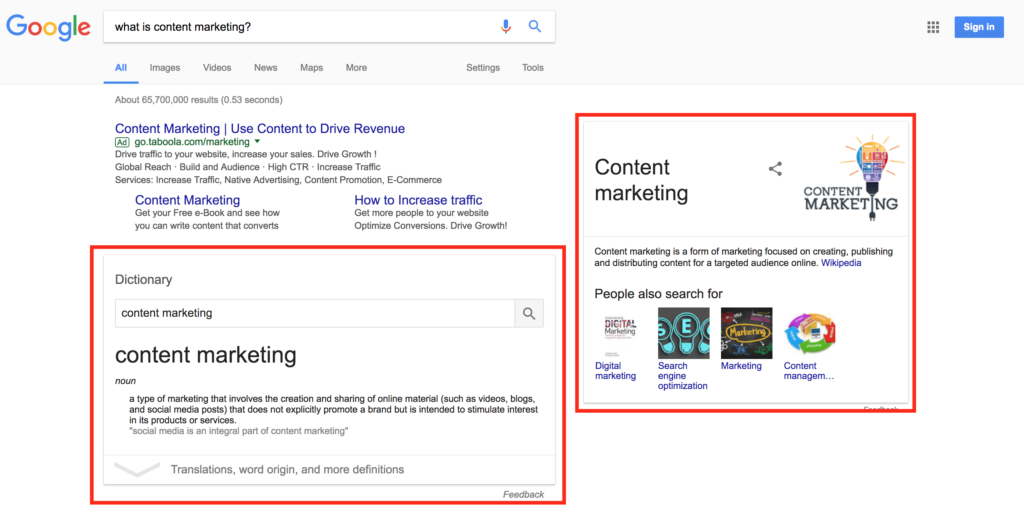Switch to the Videos tab
Viewport: 1024px width, 507px height.
(217, 68)
